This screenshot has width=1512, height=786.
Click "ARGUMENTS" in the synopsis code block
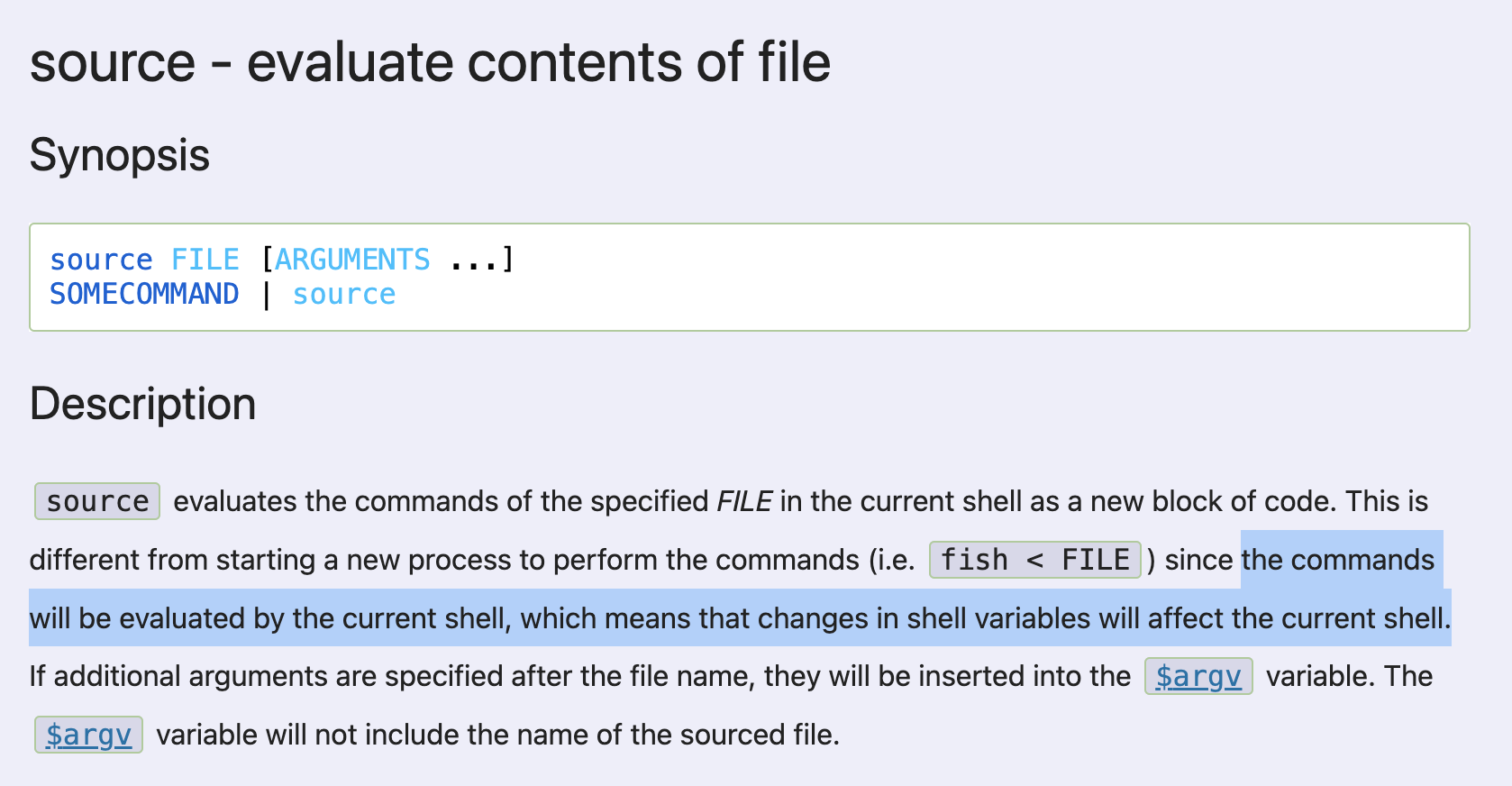[352, 260]
